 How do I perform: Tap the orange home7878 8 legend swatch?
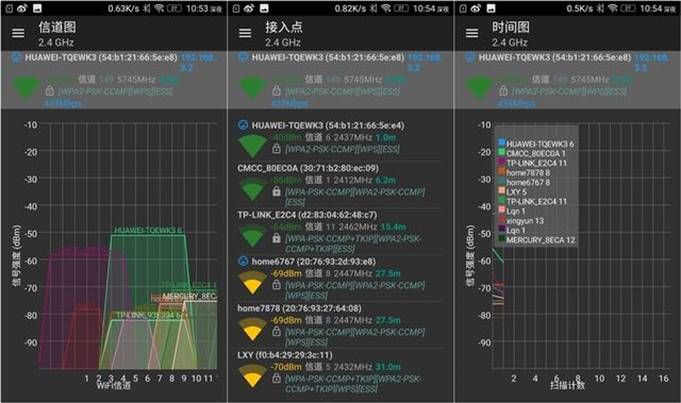[x=502, y=171]
